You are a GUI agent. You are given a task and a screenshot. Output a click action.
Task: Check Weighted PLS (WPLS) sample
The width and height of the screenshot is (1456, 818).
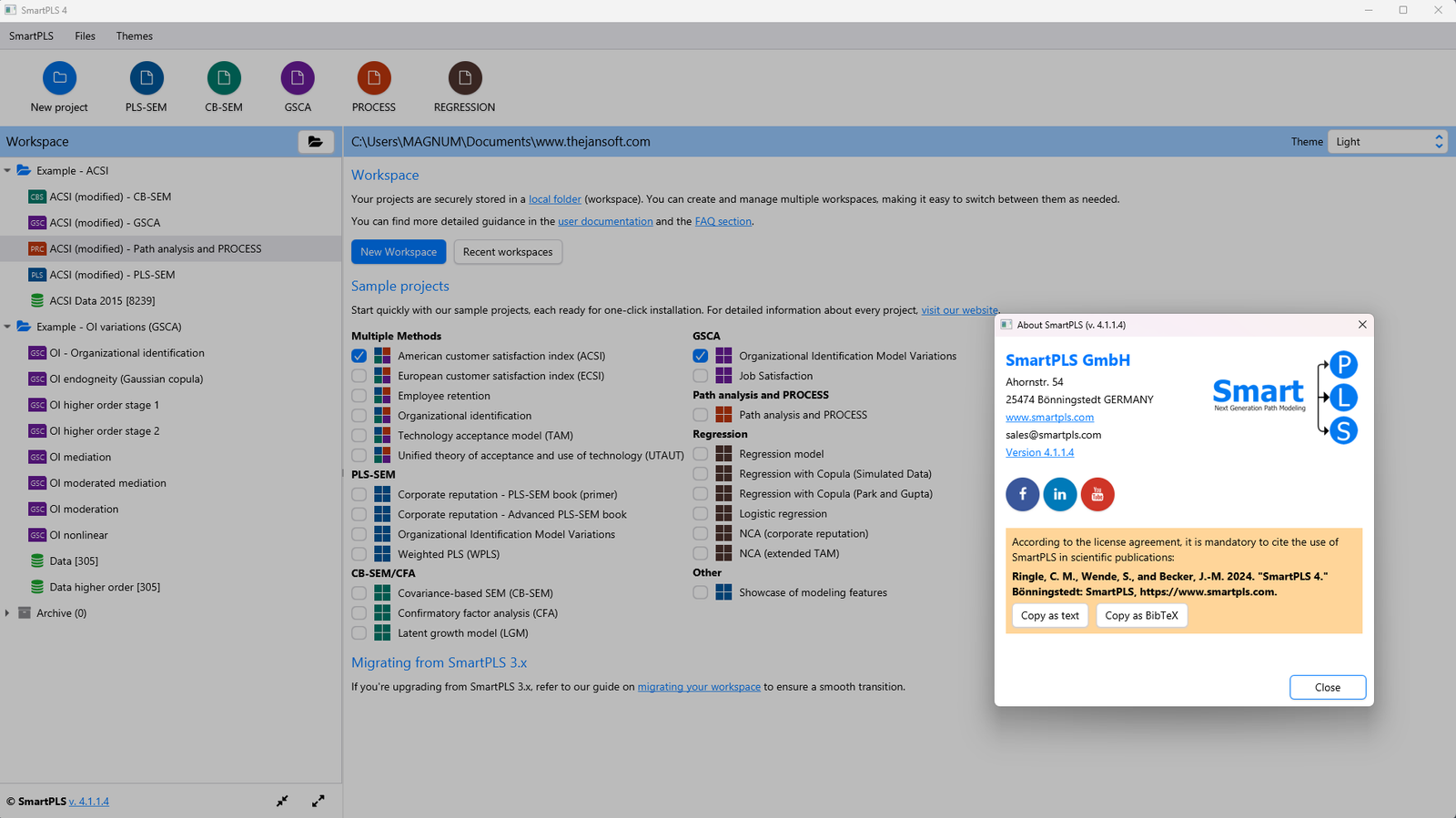click(359, 554)
